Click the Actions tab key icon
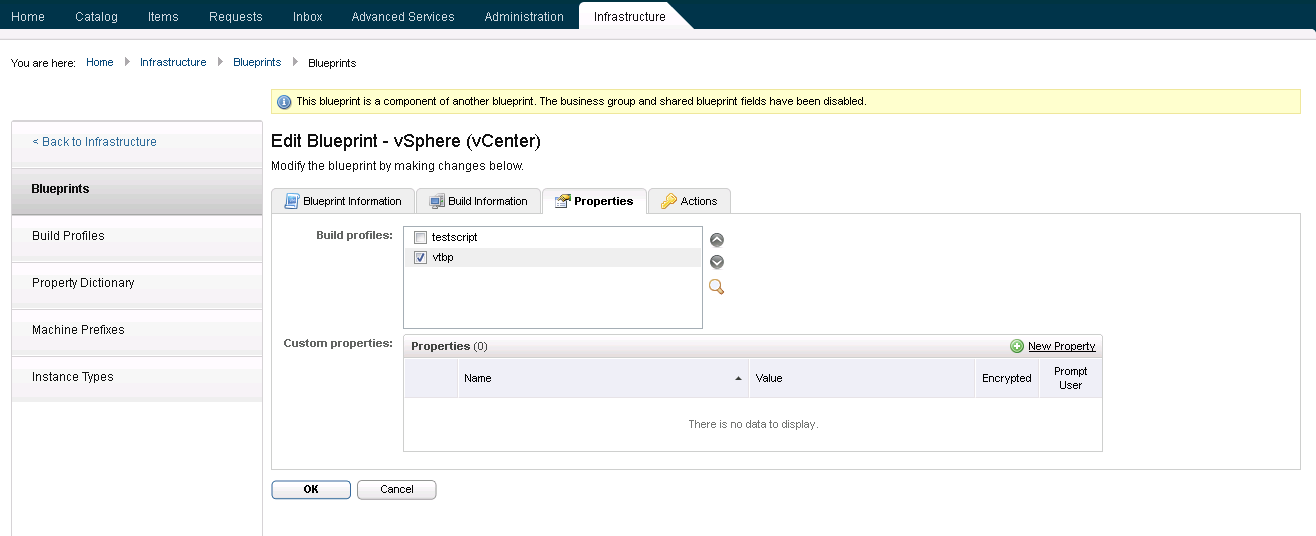1316x536 pixels. [669, 201]
